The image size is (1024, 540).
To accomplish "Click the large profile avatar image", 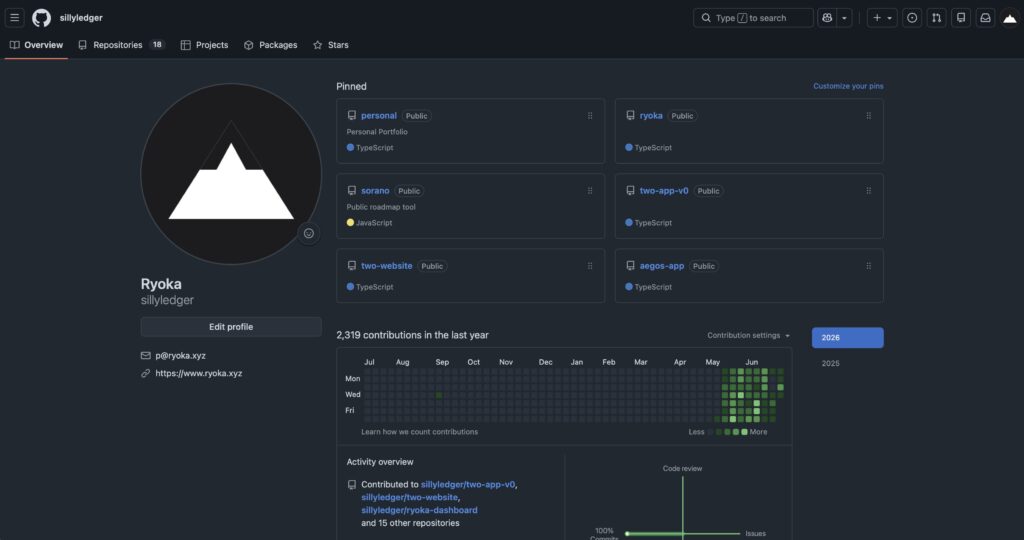I will [231, 174].
